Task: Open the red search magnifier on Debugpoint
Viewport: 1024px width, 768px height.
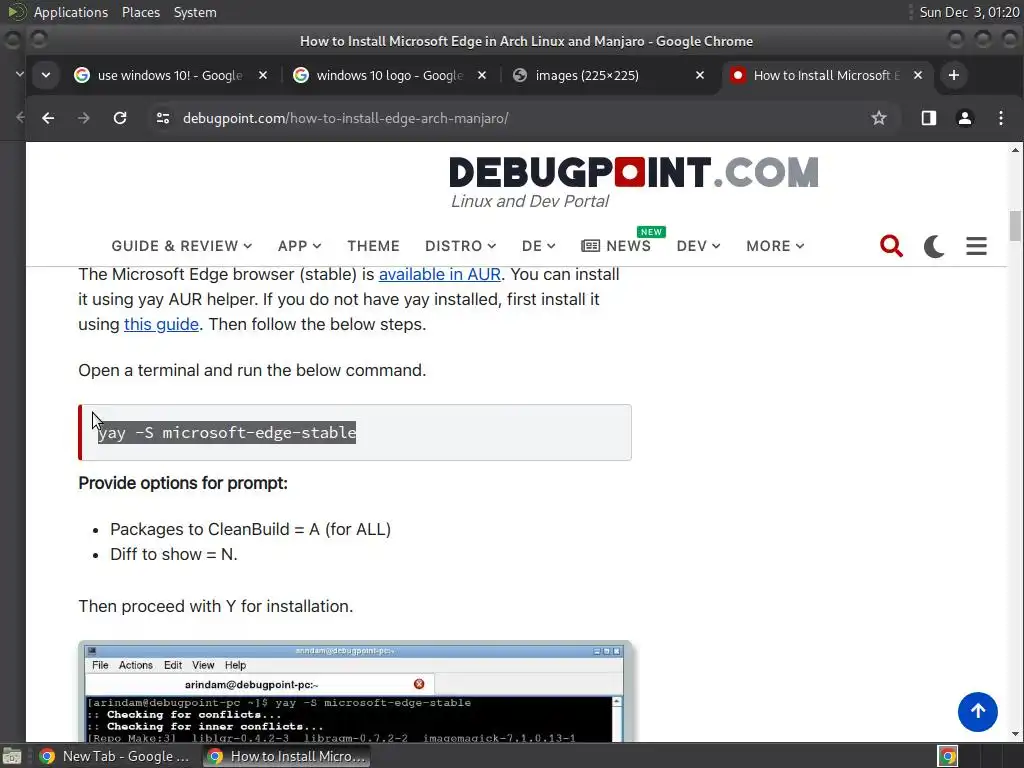Action: (x=891, y=246)
